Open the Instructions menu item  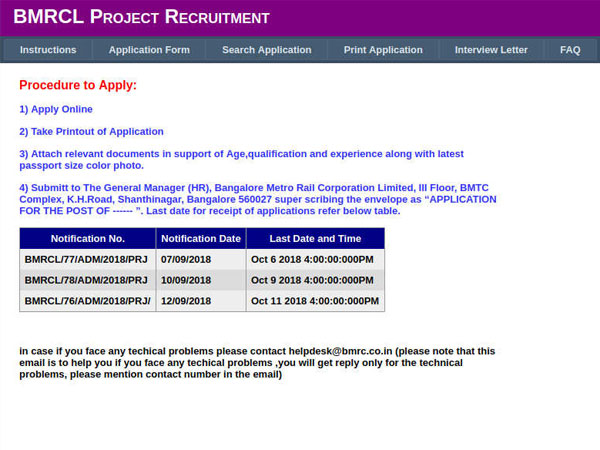[x=48, y=50]
